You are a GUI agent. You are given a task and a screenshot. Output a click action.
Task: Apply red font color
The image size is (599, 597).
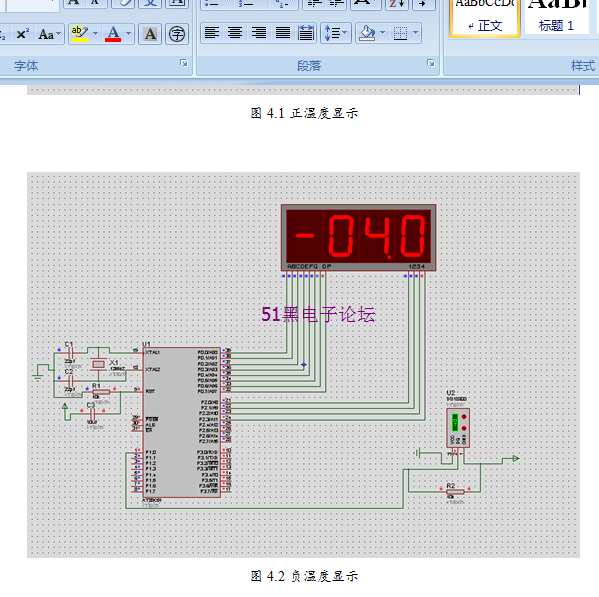coord(113,34)
